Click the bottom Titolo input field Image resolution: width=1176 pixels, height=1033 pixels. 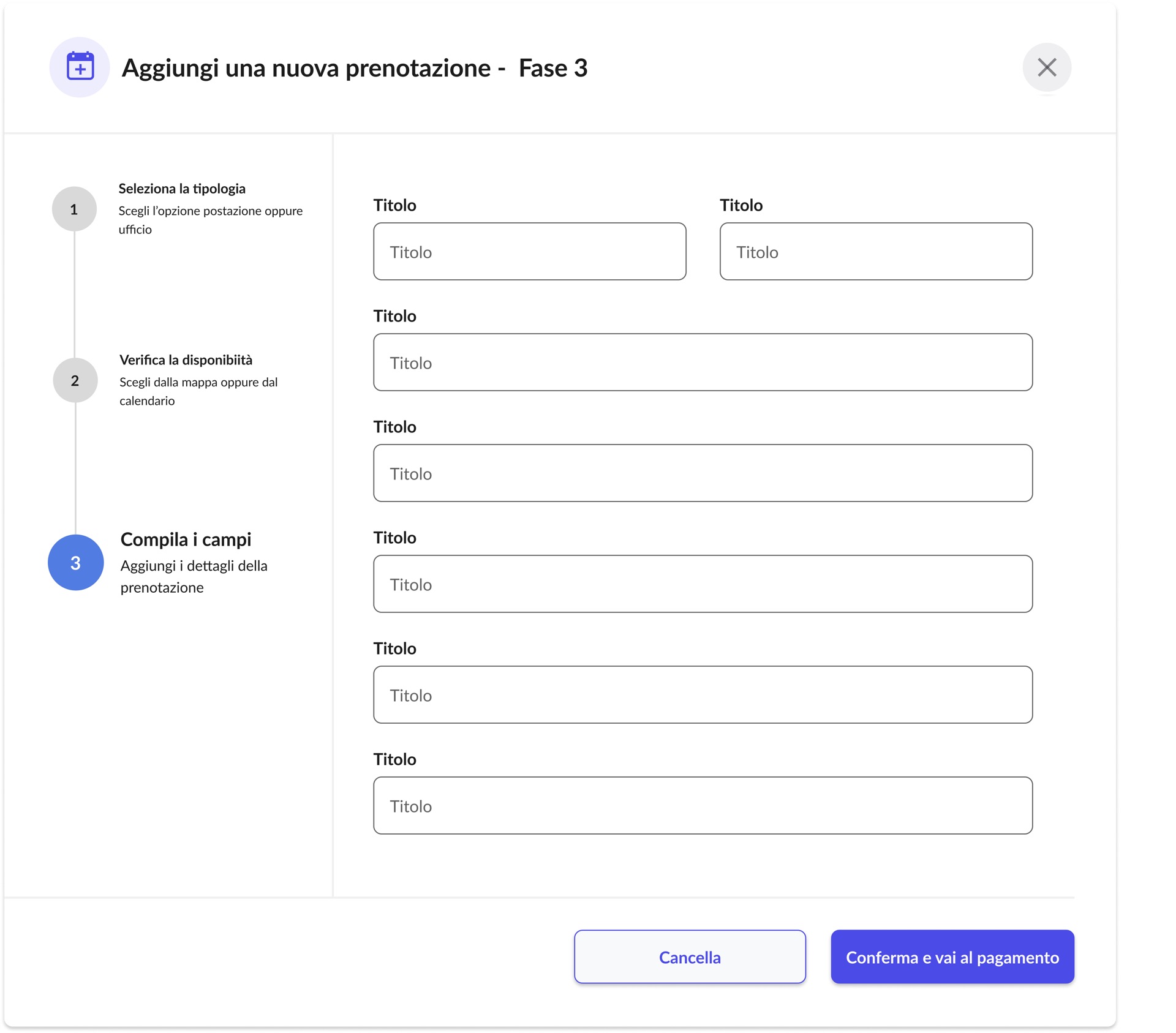[702, 805]
